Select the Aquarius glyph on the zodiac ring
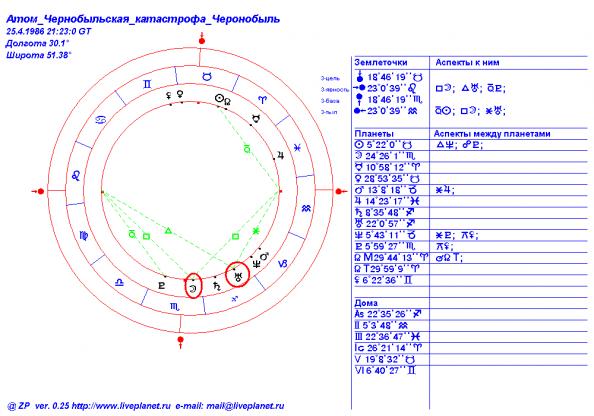The image size is (594, 416). [x=306, y=208]
